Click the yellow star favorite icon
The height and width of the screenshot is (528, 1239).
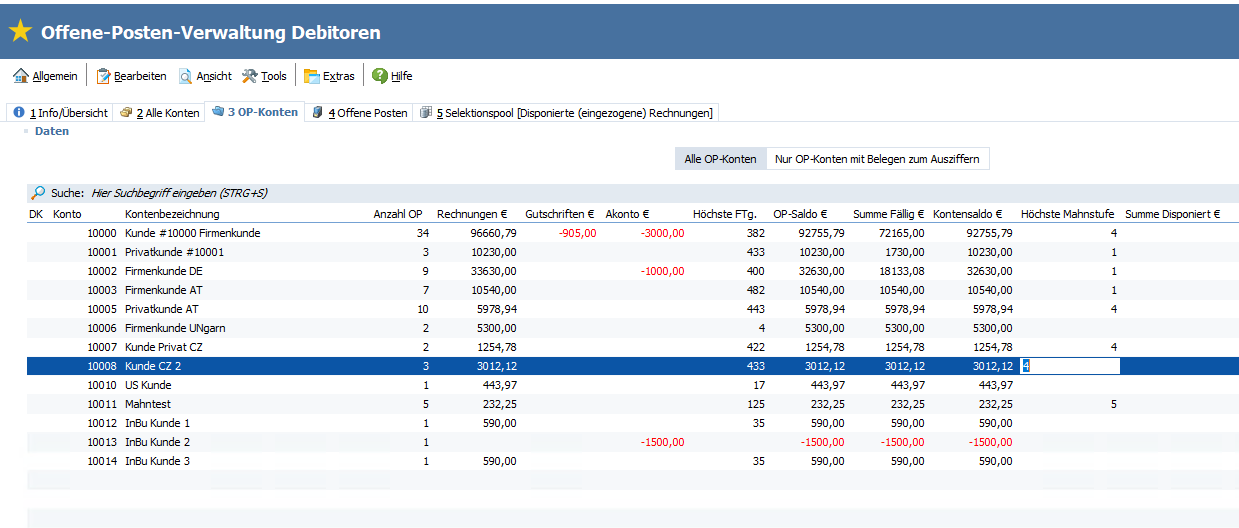(20, 32)
